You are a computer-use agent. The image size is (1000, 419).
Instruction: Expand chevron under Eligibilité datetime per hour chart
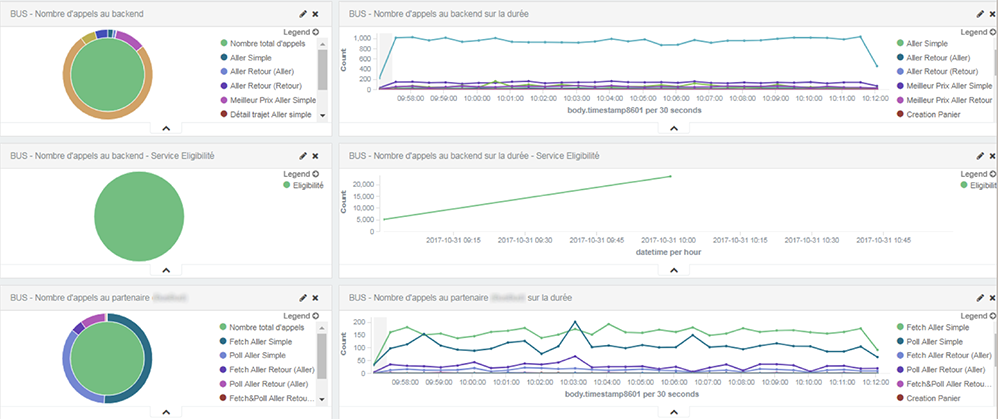coord(673,270)
